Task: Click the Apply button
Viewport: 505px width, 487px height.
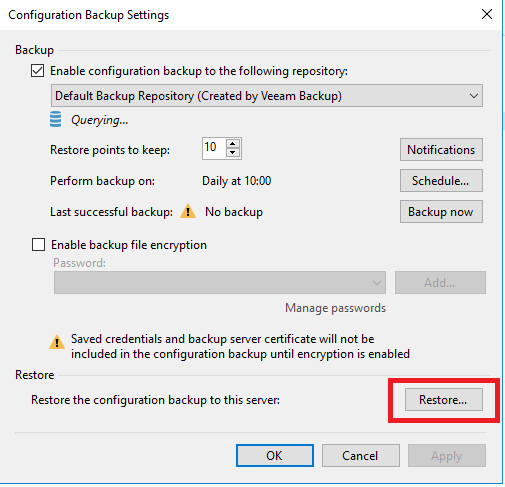Action: pyautogui.click(x=447, y=455)
